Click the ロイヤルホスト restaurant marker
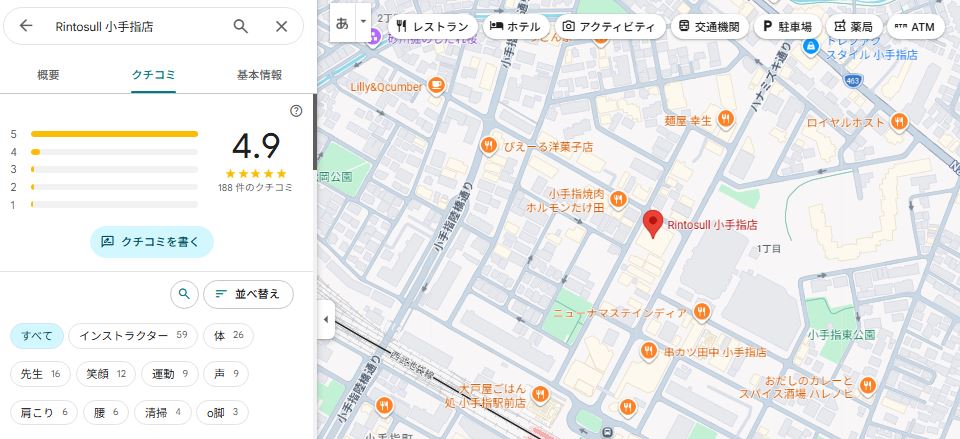Image resolution: width=960 pixels, height=439 pixels. point(899,122)
